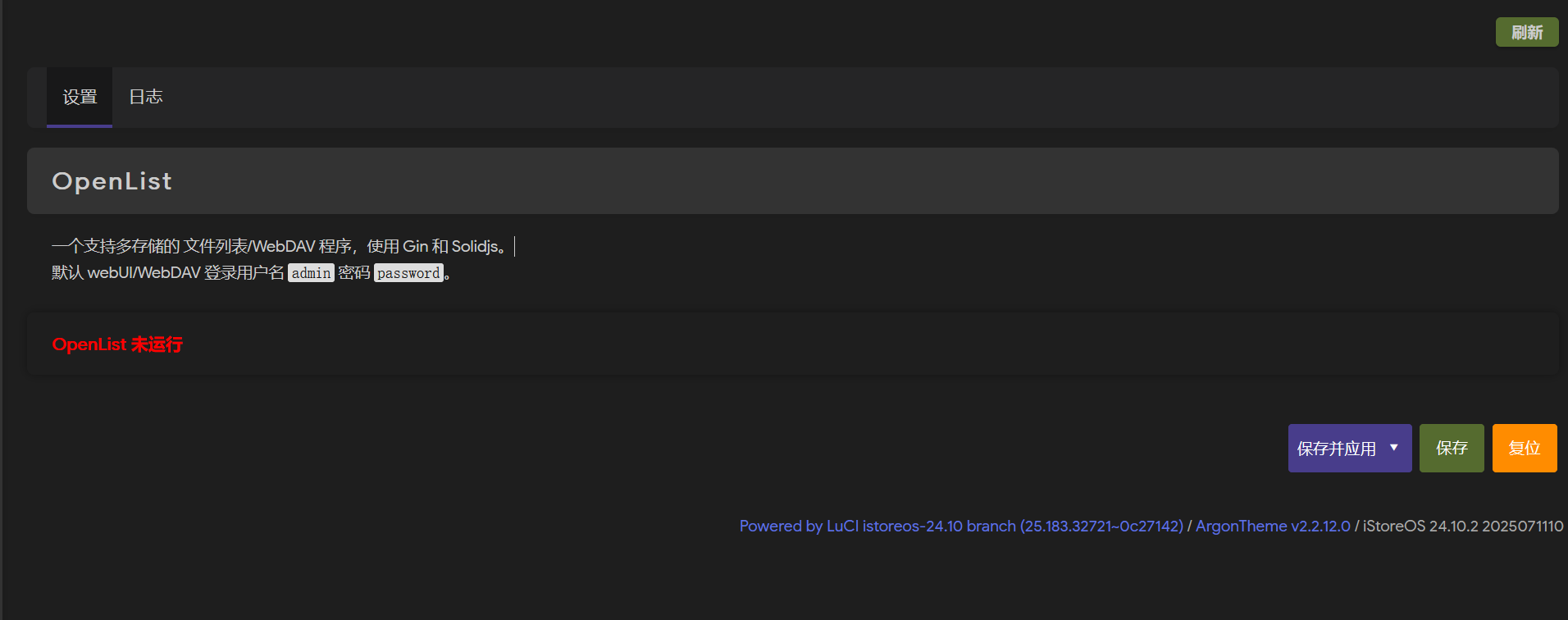This screenshot has height=620, width=1568.
Task: Click the red OpenList 未运行 status text
Action: click(x=117, y=344)
